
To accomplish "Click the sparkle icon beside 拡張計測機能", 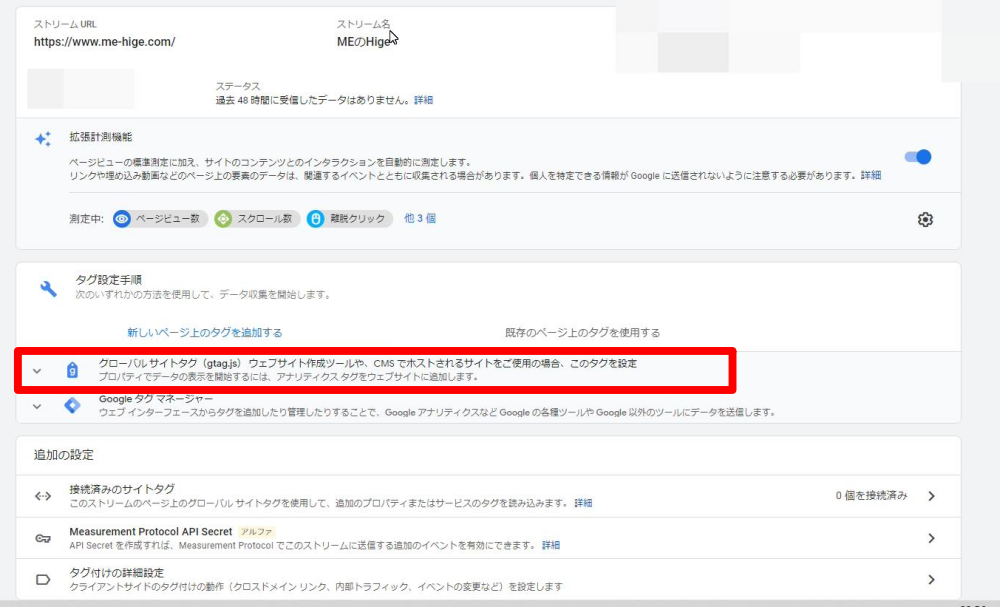I will click(43, 139).
